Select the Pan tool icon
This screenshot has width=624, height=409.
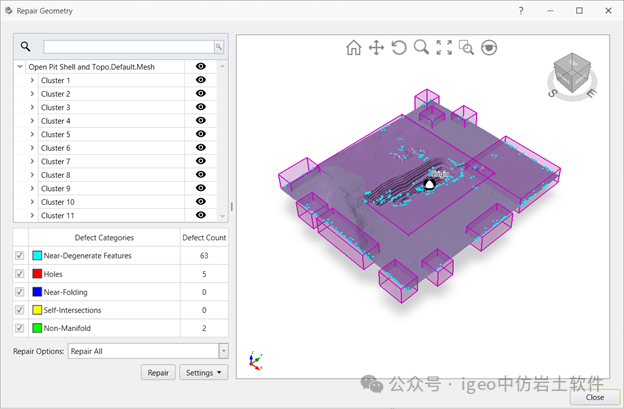(x=376, y=48)
